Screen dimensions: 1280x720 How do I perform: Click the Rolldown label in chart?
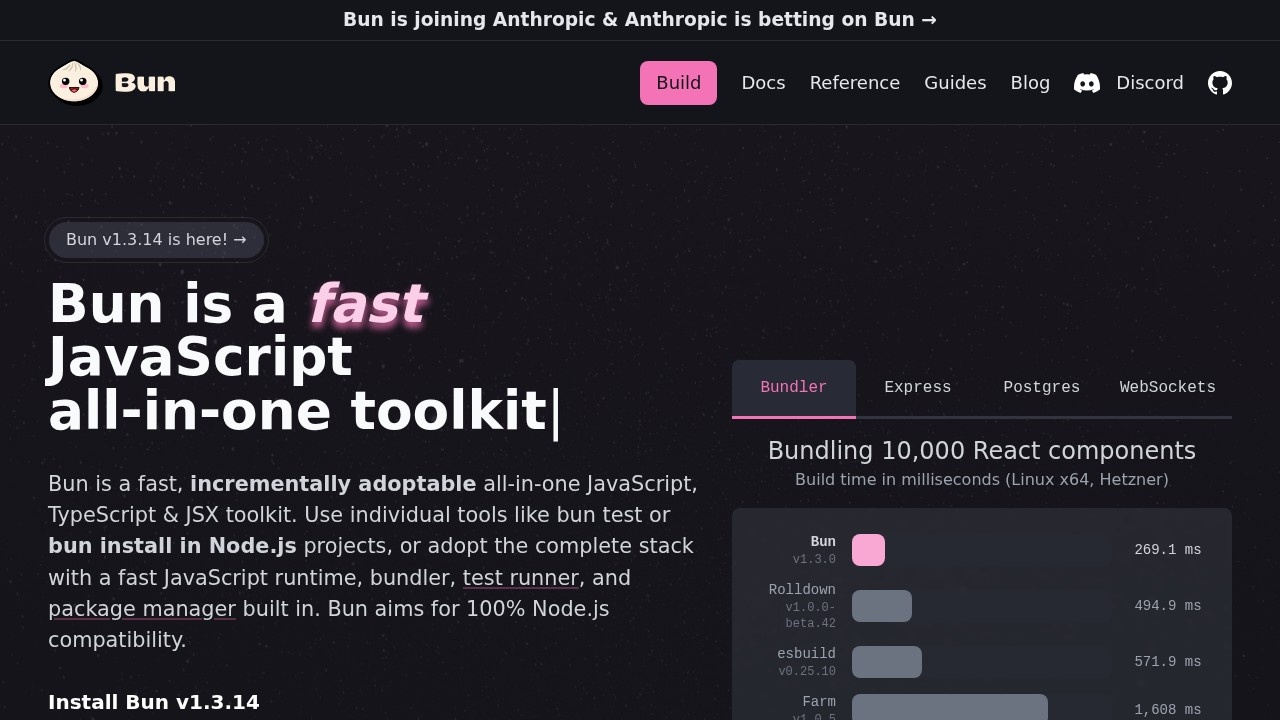pos(802,590)
